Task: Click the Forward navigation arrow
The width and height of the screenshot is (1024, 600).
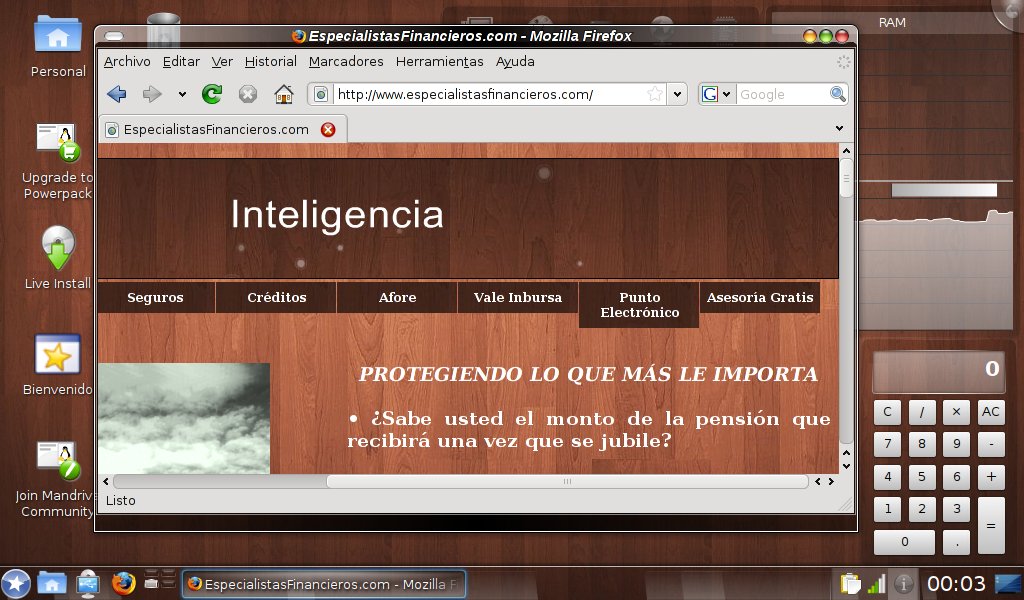Action: pyautogui.click(x=152, y=94)
